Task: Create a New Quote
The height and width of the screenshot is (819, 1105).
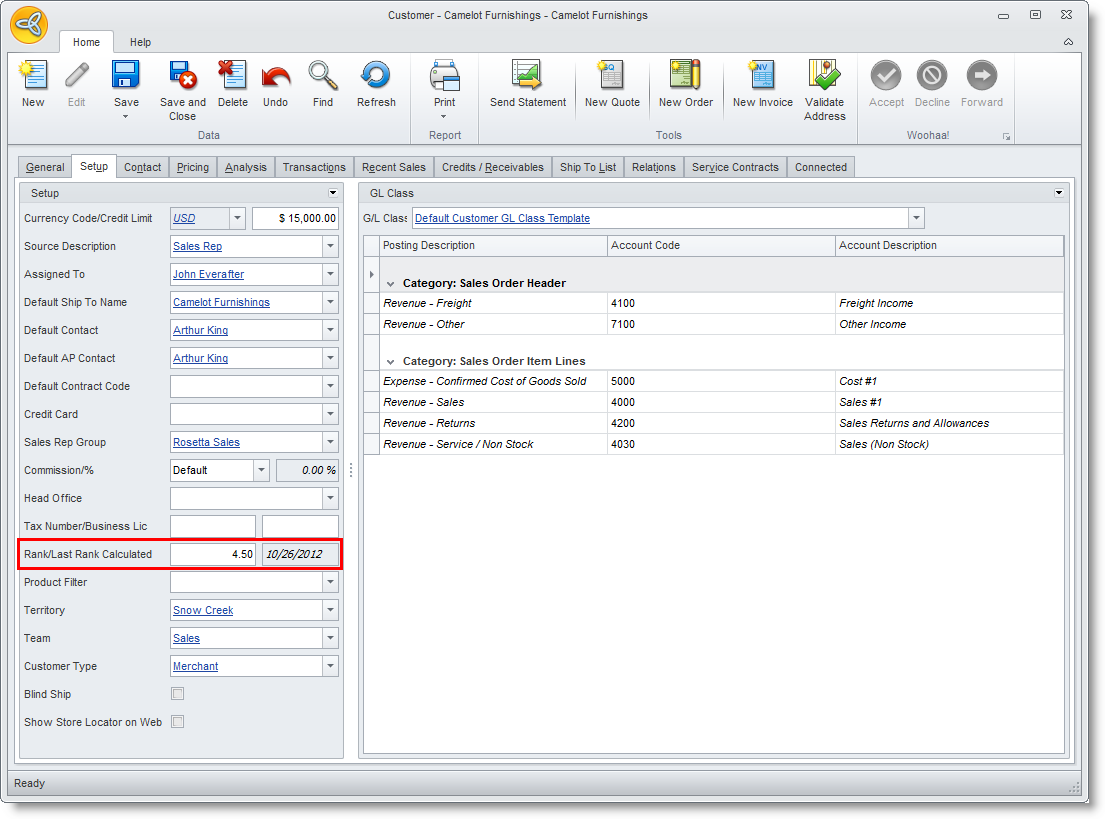Action: coord(611,77)
